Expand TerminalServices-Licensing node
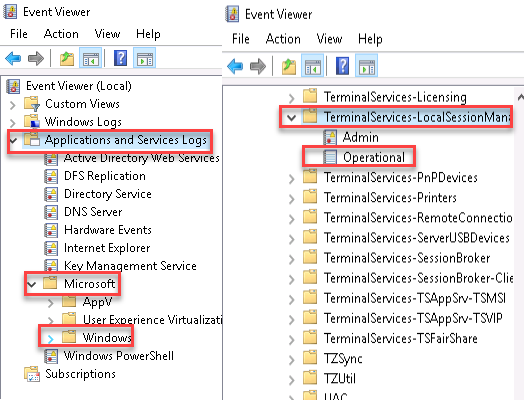The image size is (524, 400). (292, 98)
